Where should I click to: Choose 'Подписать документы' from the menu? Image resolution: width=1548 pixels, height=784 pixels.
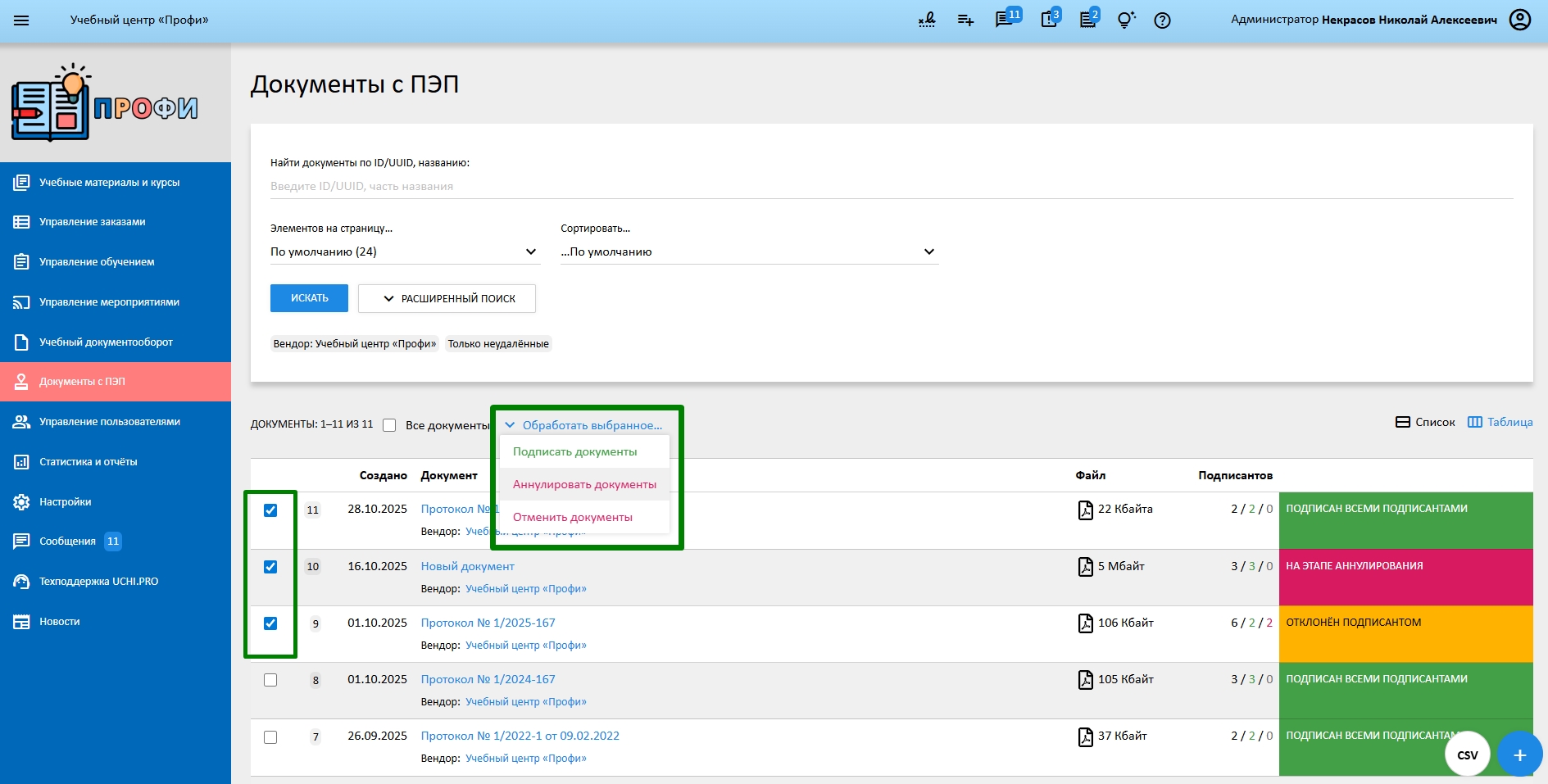point(574,451)
